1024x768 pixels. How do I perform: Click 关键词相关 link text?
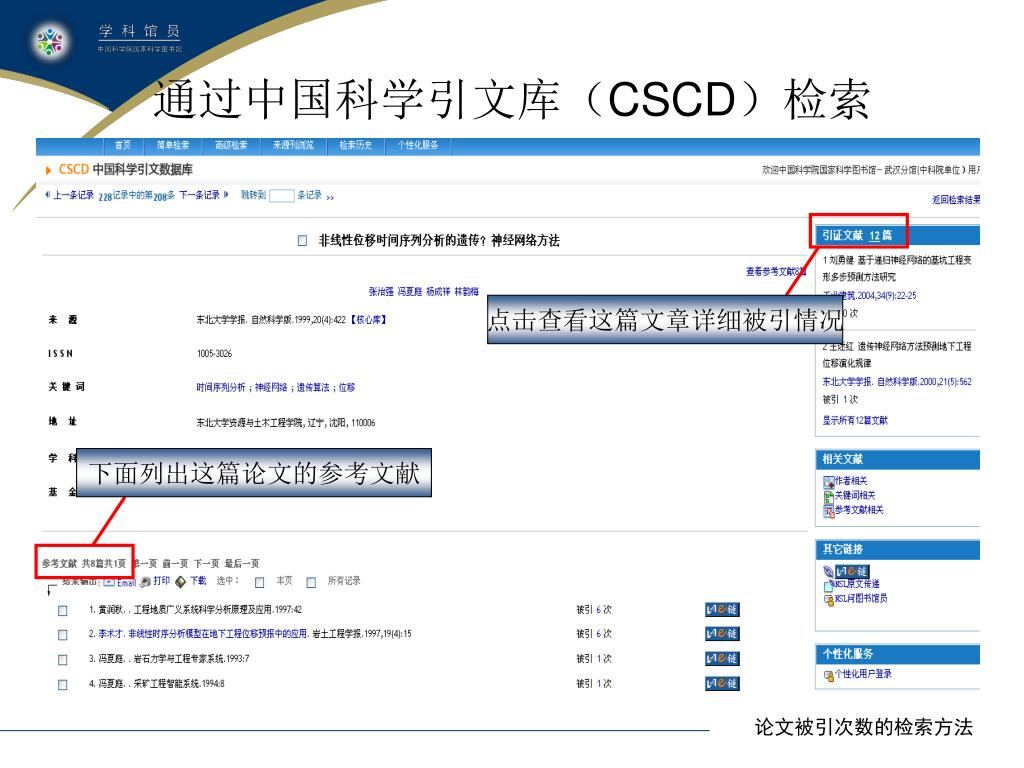(855, 495)
